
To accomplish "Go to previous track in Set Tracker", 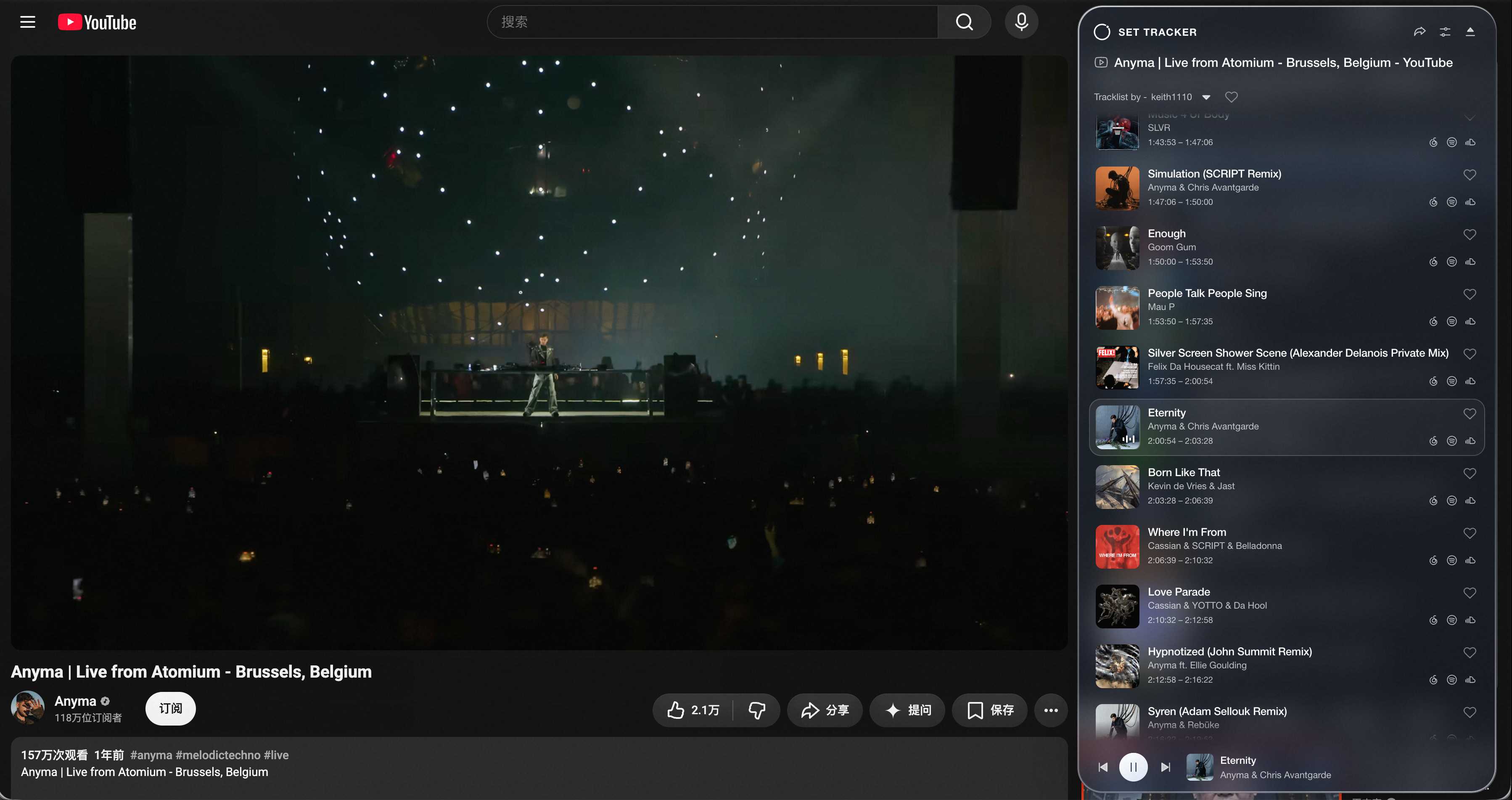I will tap(1103, 767).
